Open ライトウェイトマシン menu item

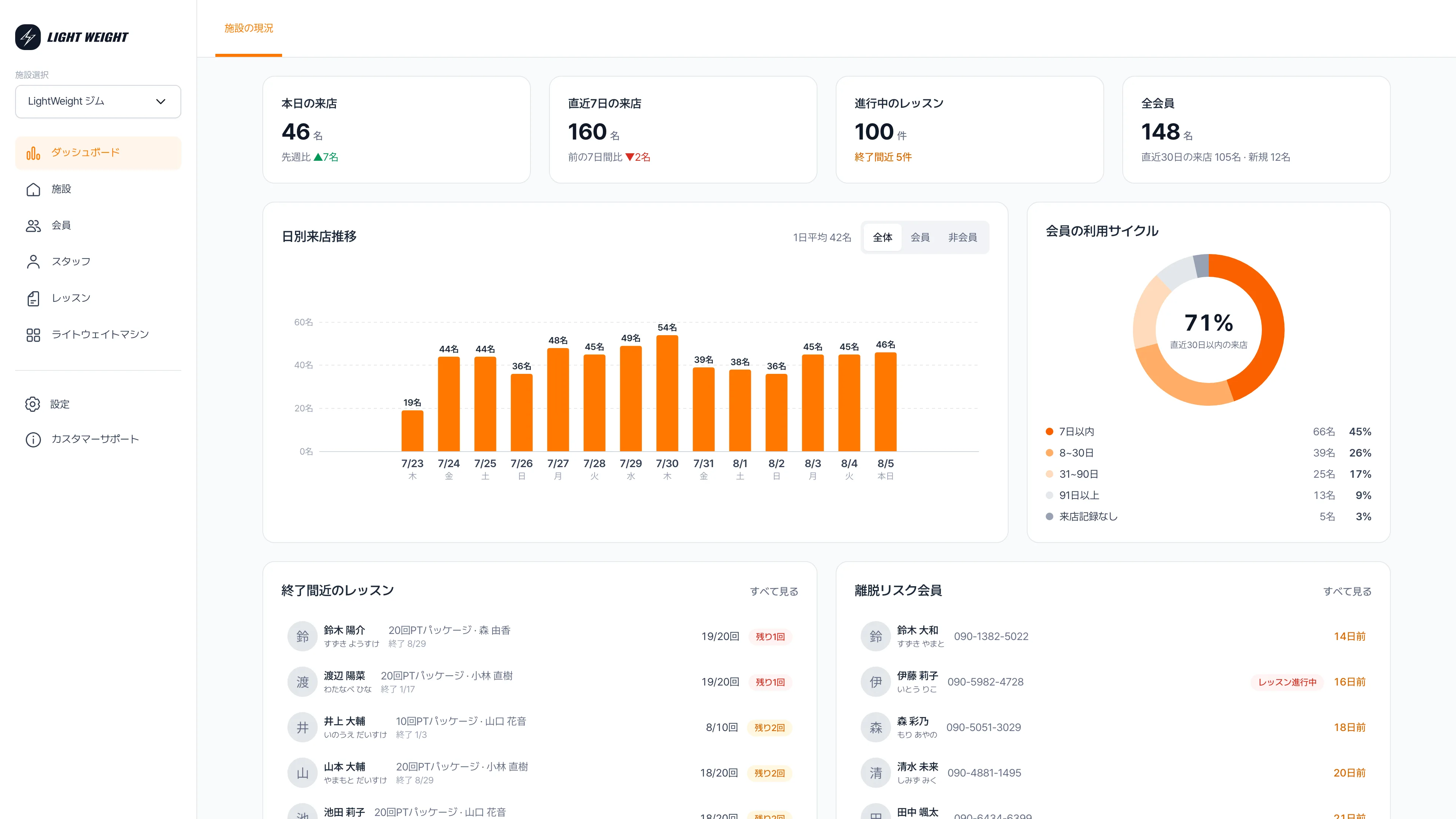coord(98,334)
